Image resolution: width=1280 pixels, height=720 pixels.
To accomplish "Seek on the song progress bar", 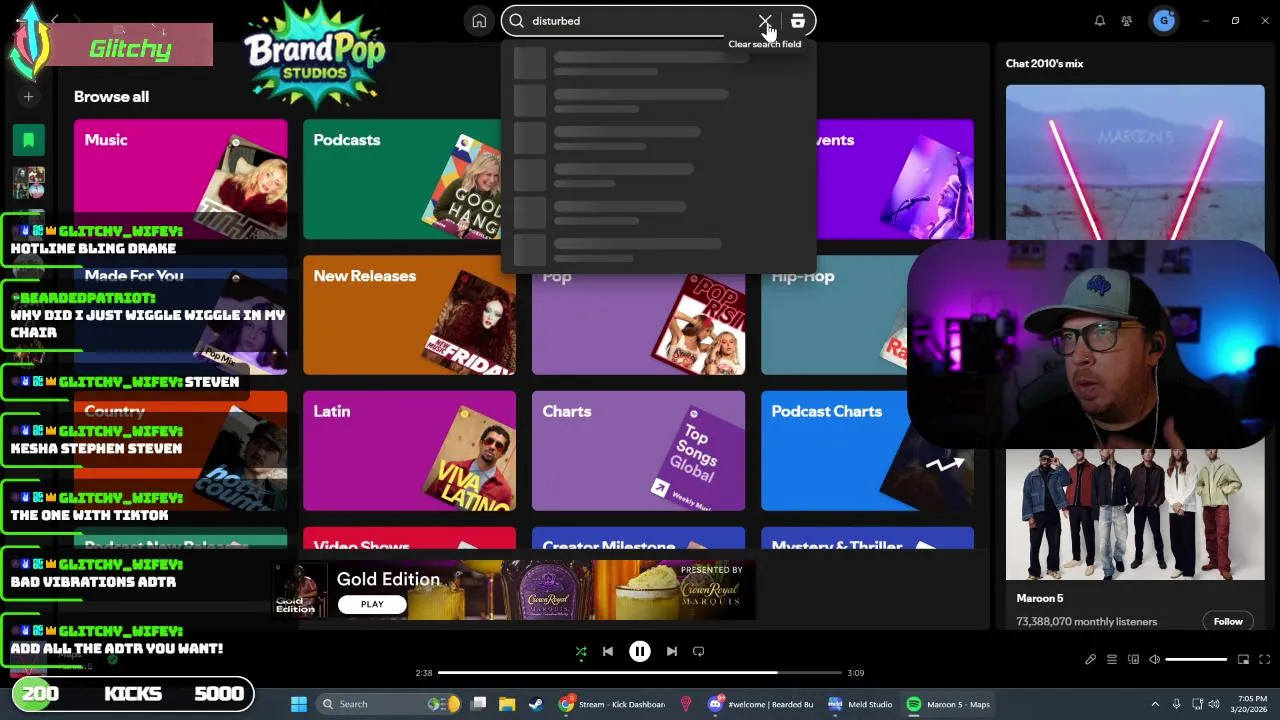I will [640, 673].
